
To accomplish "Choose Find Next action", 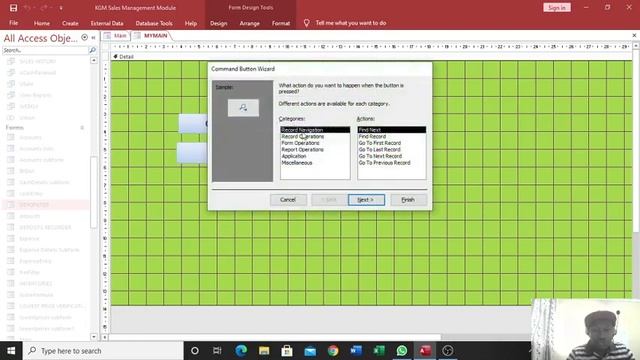I will 392,130.
